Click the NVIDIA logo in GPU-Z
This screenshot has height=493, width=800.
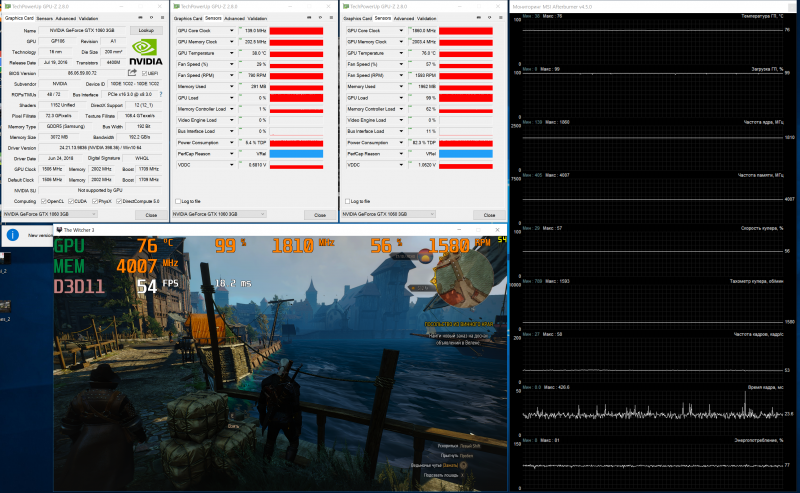[x=145, y=52]
